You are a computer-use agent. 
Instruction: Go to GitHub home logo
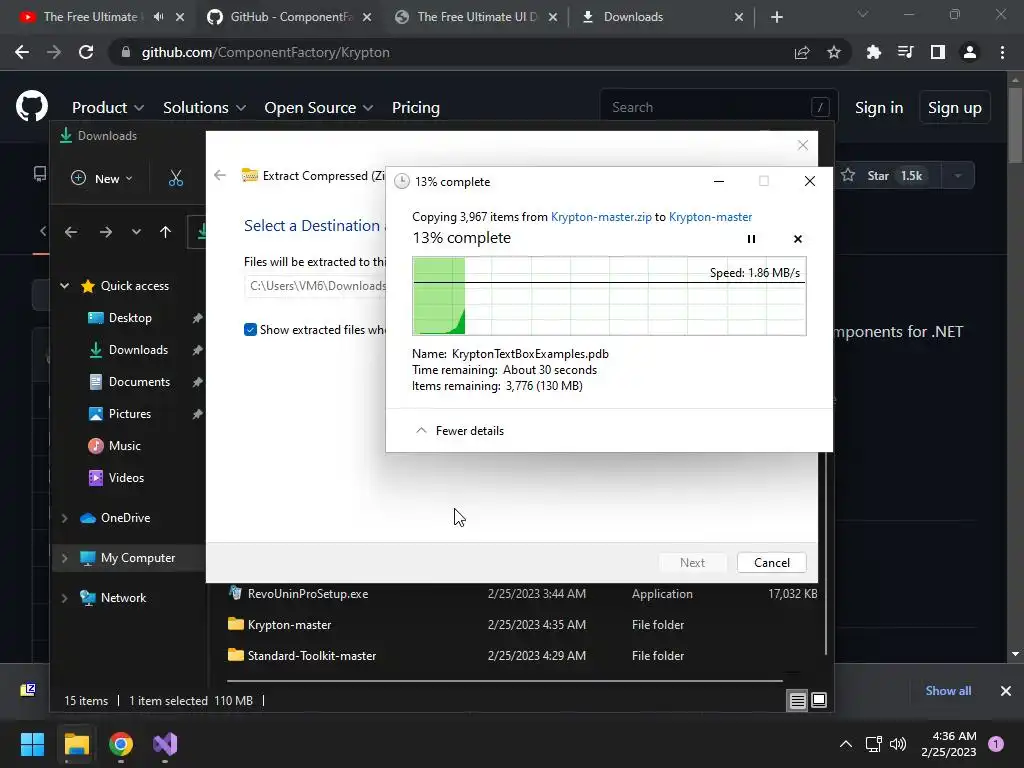[x=31, y=106]
